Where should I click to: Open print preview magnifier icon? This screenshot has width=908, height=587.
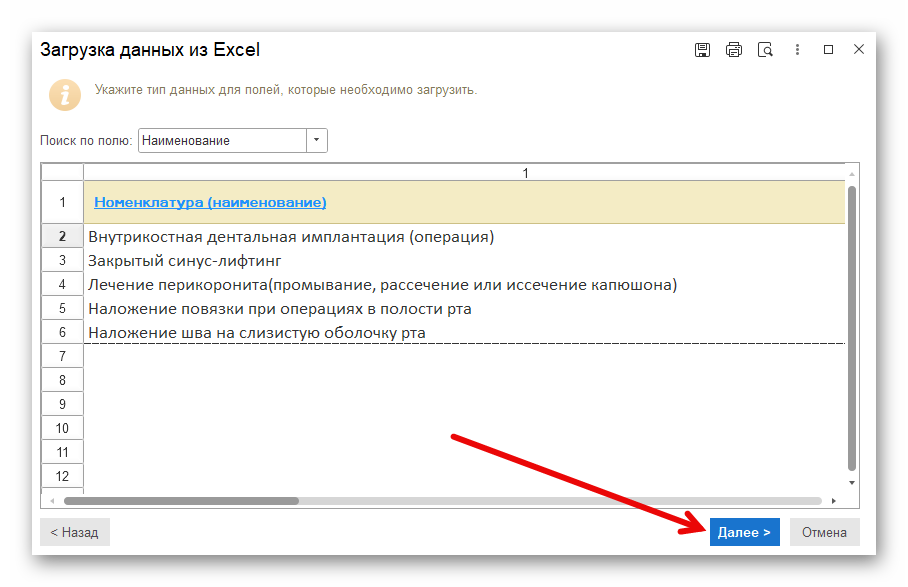click(x=765, y=50)
